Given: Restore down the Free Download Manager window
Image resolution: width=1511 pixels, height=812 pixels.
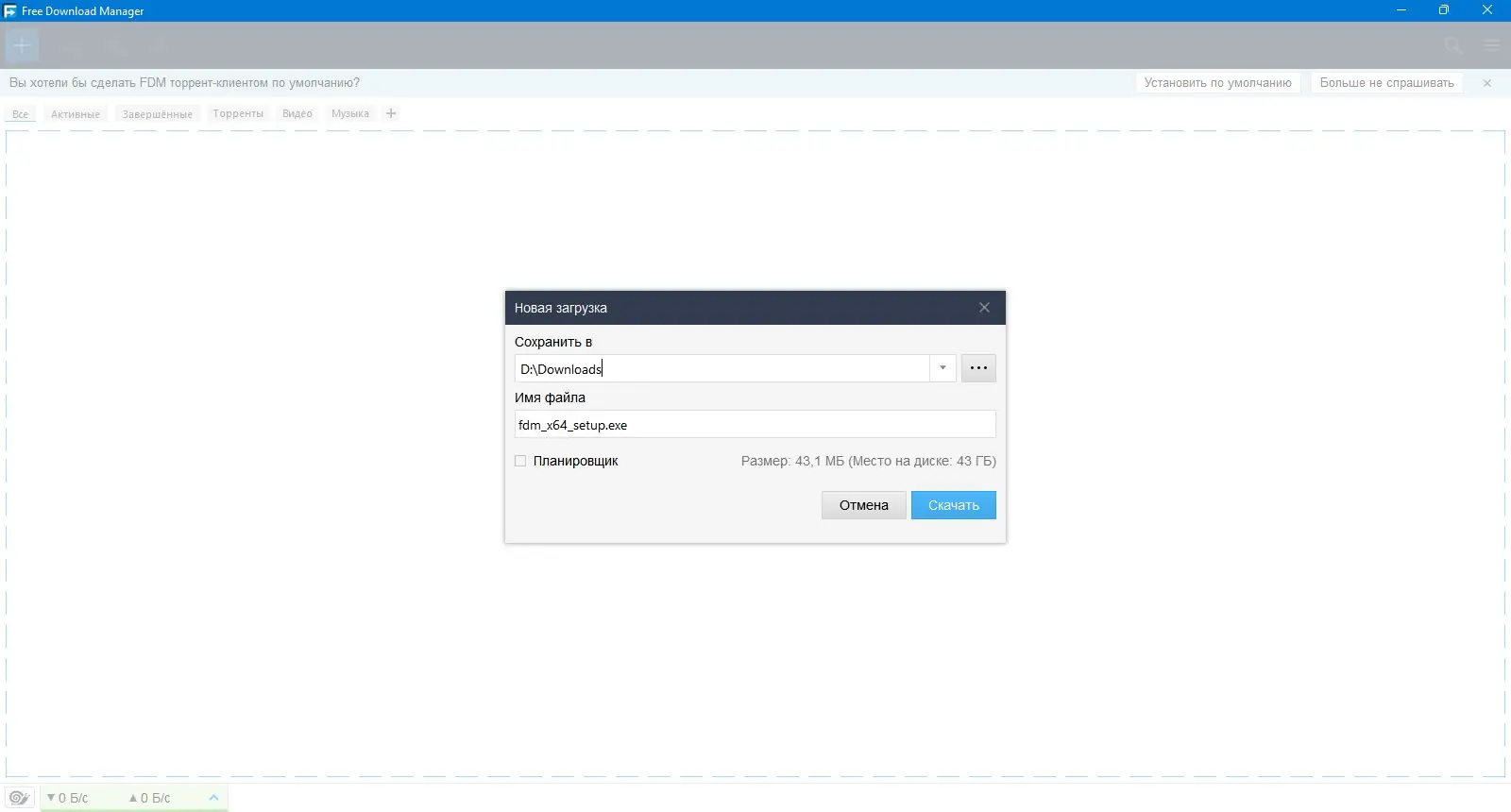Looking at the screenshot, I should click(x=1444, y=10).
